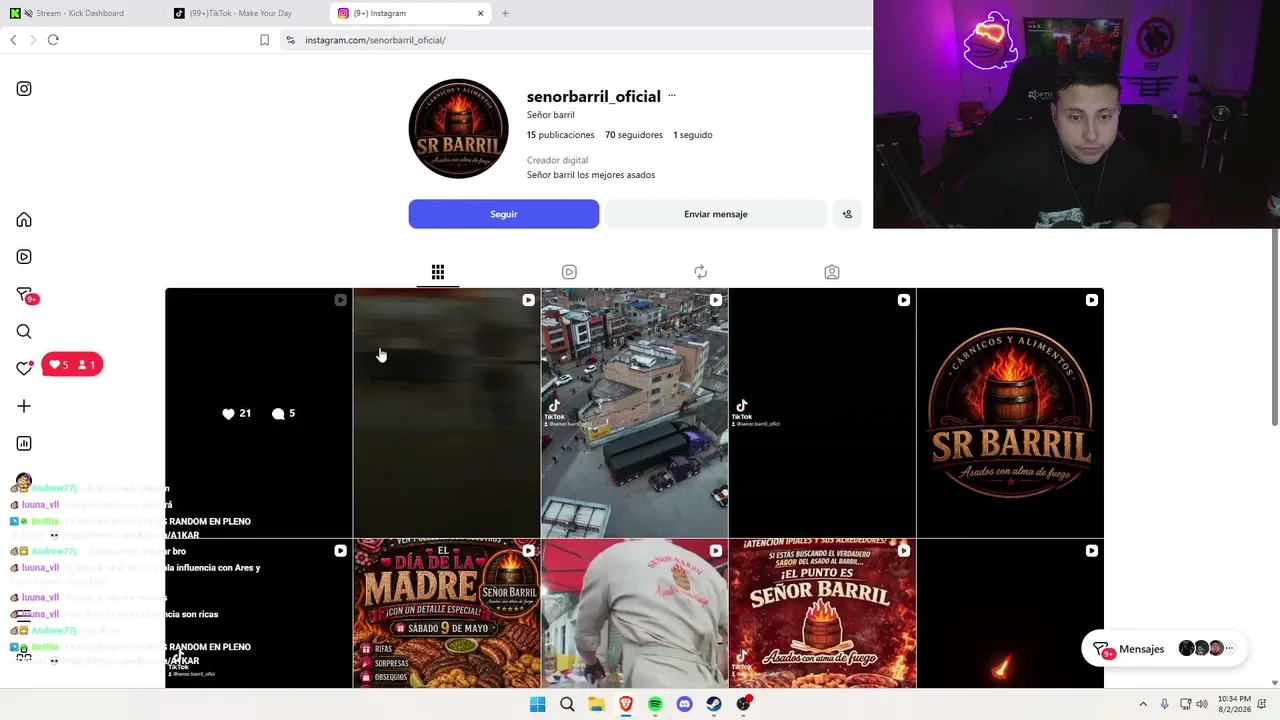Bookmark this page in the browser
This screenshot has height=720, width=1280.
[264, 40]
